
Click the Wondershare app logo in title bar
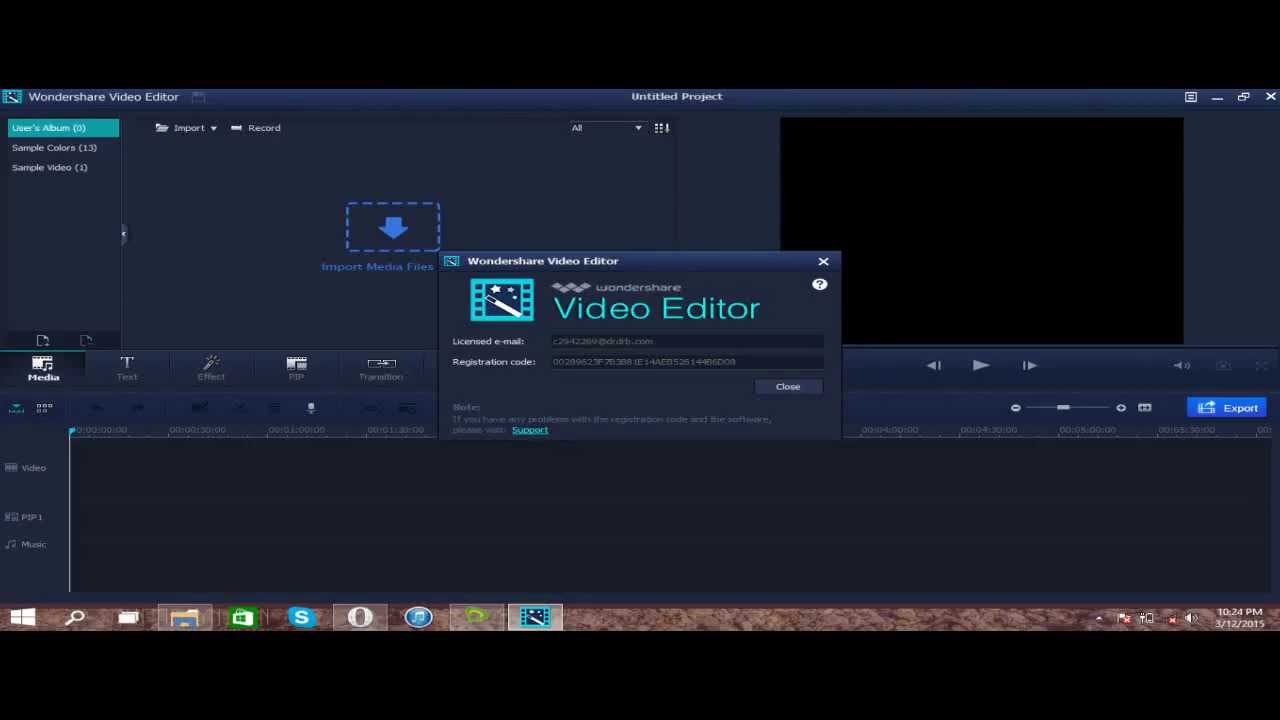11,97
